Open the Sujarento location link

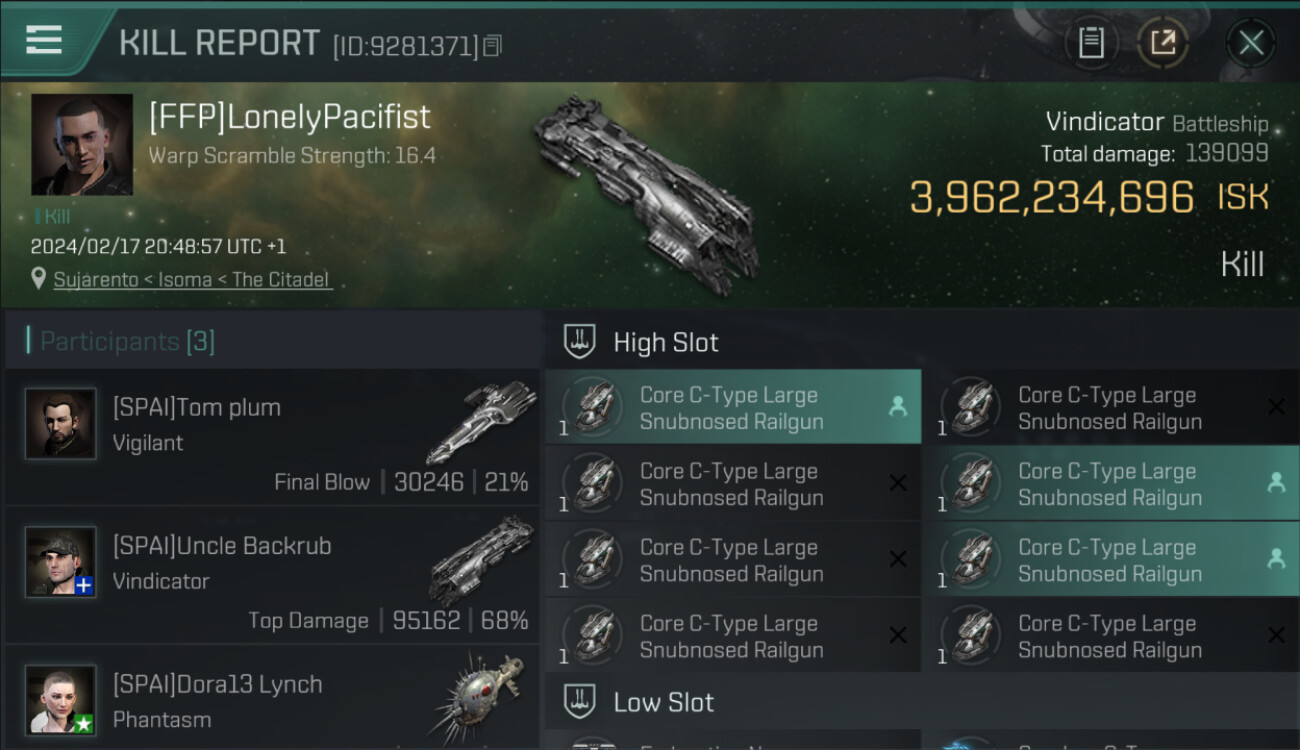pos(192,280)
